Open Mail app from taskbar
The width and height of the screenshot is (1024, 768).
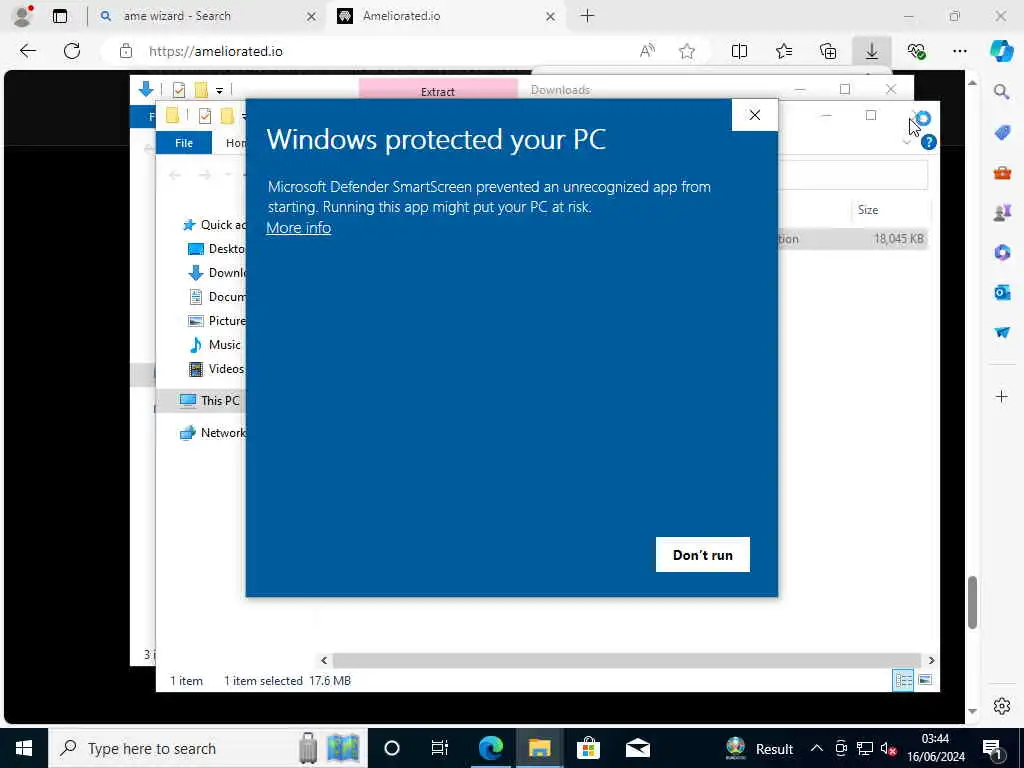[x=637, y=748]
